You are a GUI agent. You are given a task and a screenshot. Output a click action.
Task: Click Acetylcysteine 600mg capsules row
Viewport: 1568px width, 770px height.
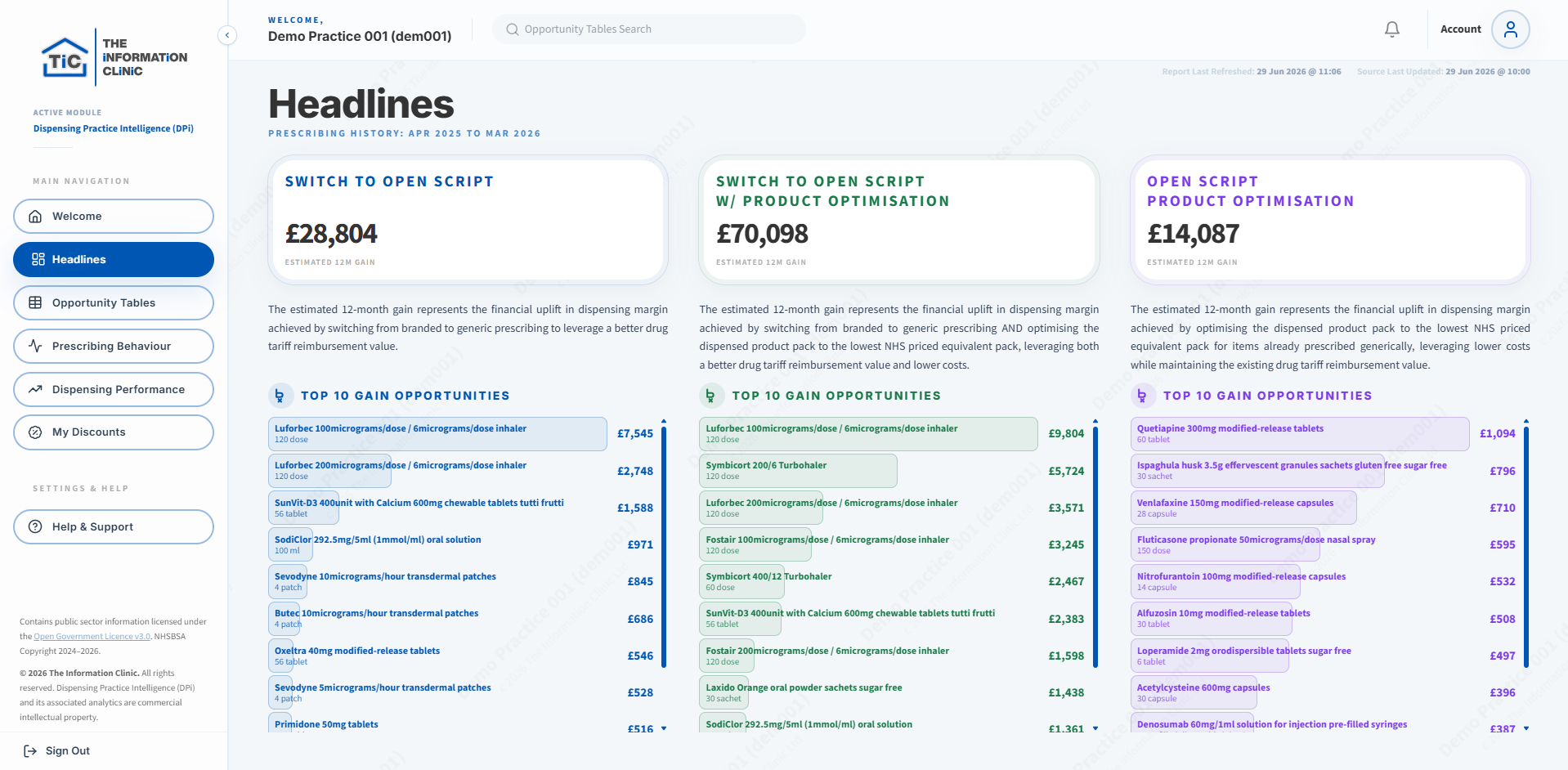(1325, 692)
